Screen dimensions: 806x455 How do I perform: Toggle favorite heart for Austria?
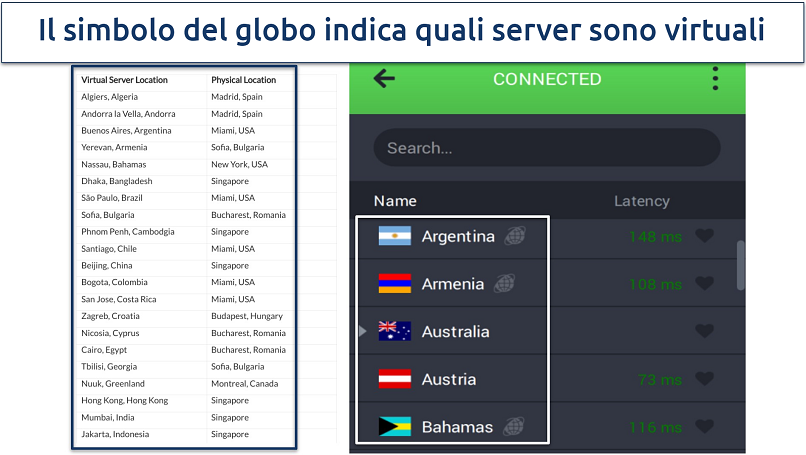coord(705,379)
